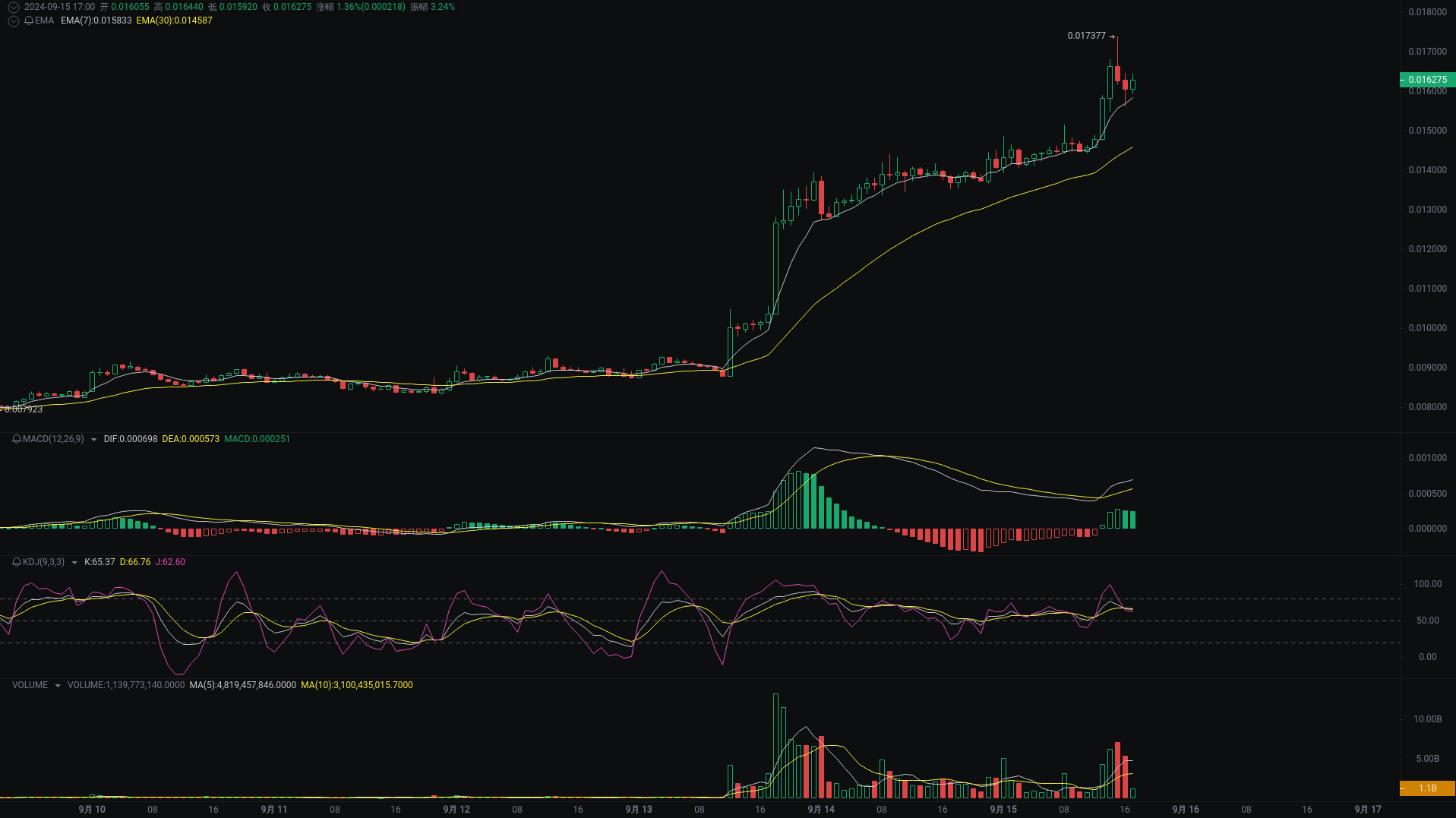Open the MACD(12,26,9) settings dropdown arrow
Image resolution: width=1456 pixels, height=818 pixels.
point(93,439)
